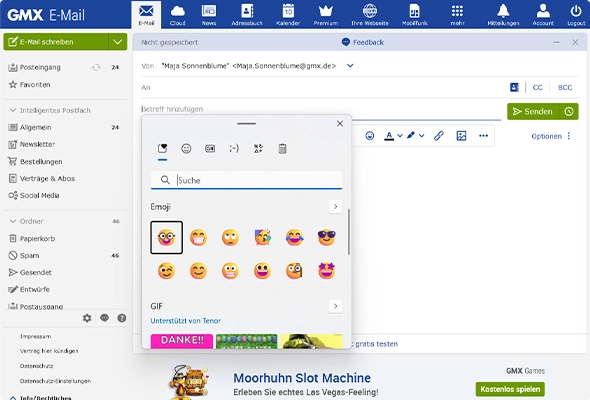Click Vertrag hier kündigen link
Viewport: 590px width, 400px height.
click(x=49, y=351)
